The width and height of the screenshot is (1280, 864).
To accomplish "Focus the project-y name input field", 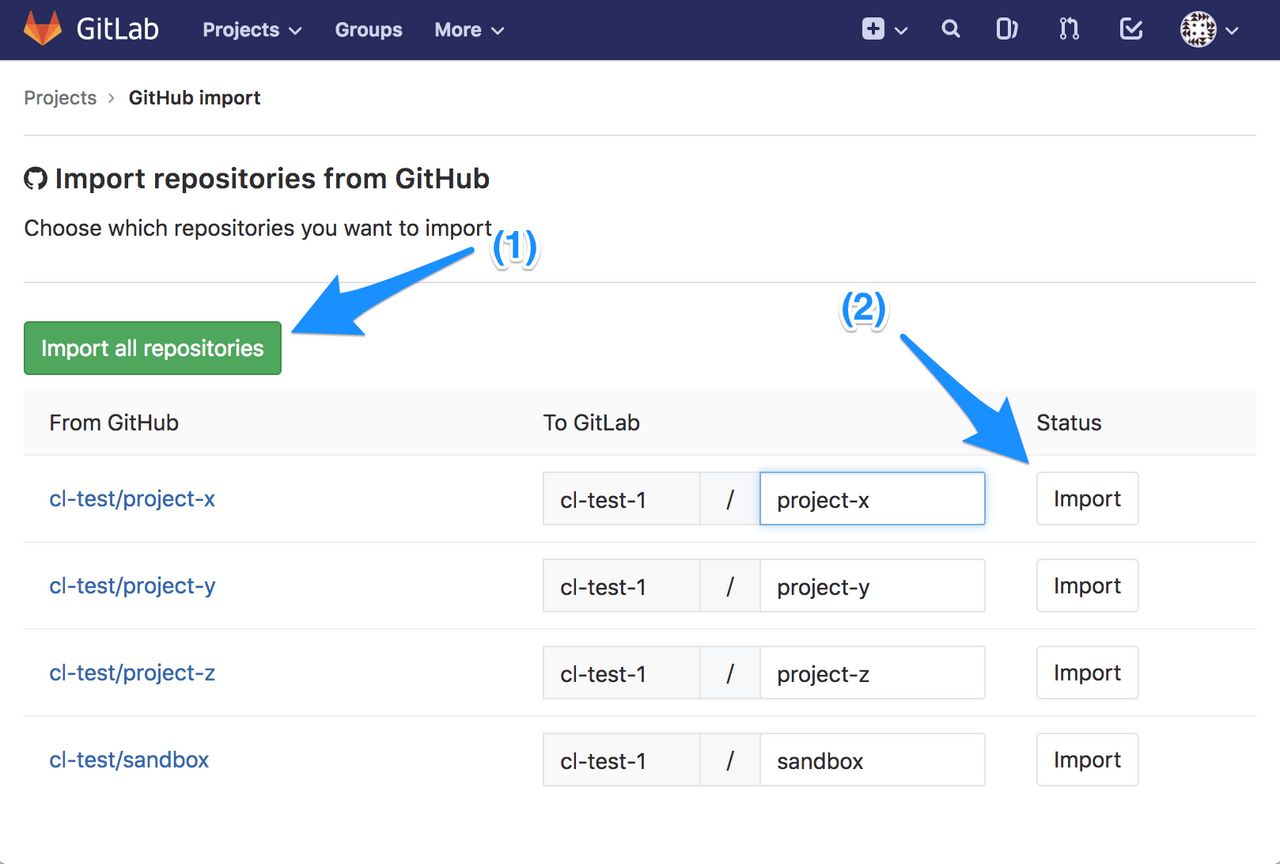I will click(x=872, y=586).
